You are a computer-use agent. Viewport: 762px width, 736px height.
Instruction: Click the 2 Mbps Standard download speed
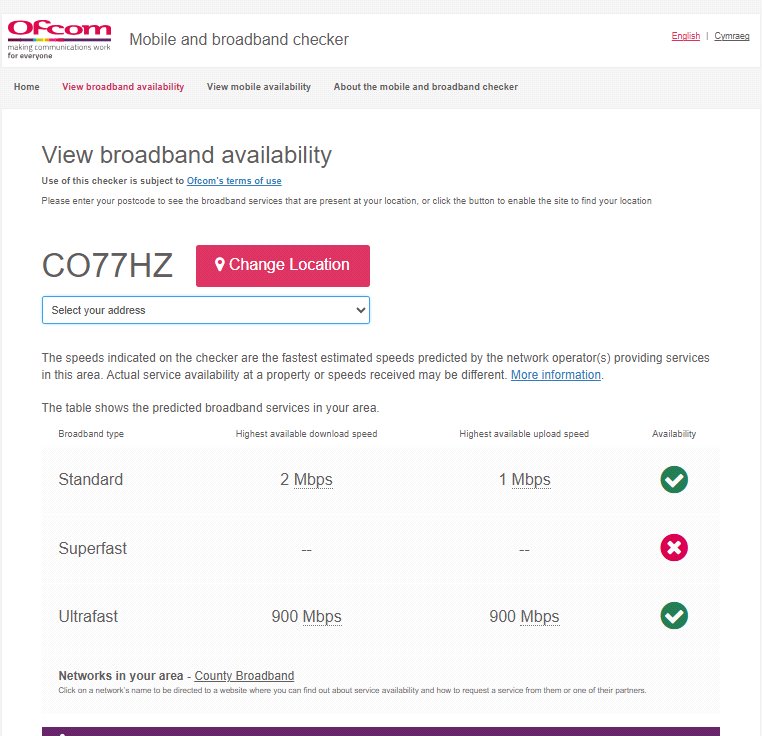point(306,479)
